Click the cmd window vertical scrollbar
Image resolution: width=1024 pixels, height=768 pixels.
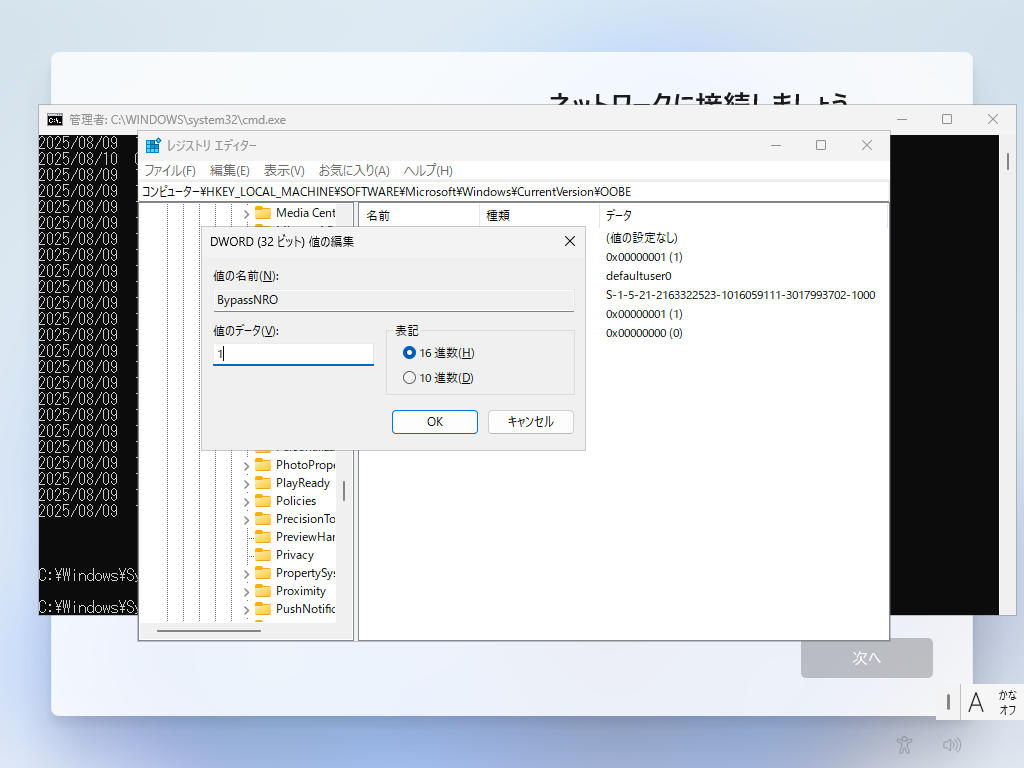point(1008,161)
